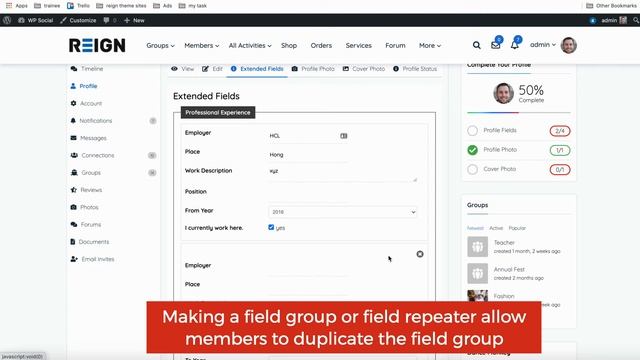The width and height of the screenshot is (640, 360).
Task: Click admin bar search icon at far right
Action: coord(636,20)
